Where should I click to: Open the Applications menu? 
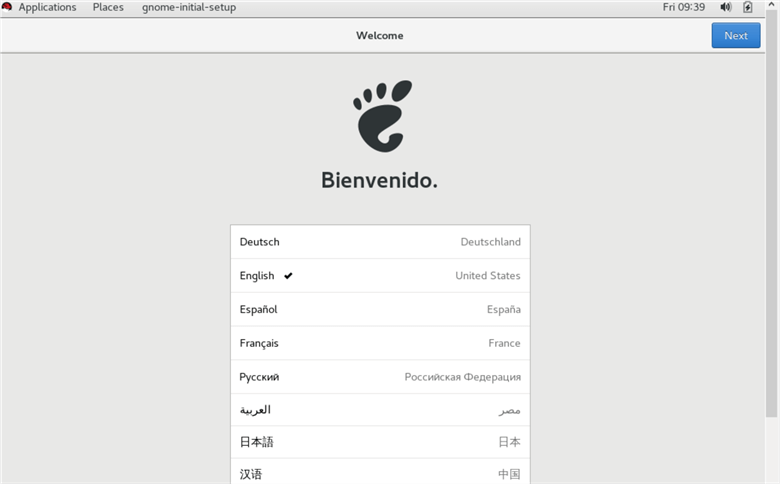click(x=47, y=7)
